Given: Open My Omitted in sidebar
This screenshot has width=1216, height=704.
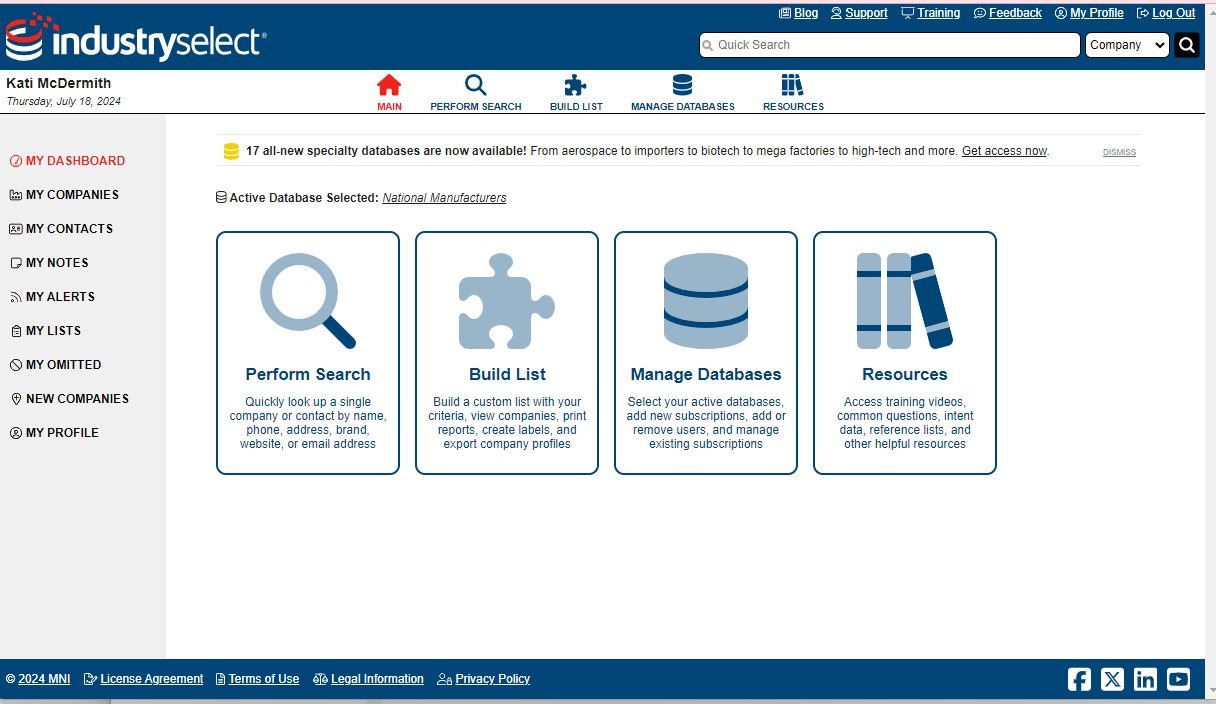Looking at the screenshot, I should tap(55, 365).
